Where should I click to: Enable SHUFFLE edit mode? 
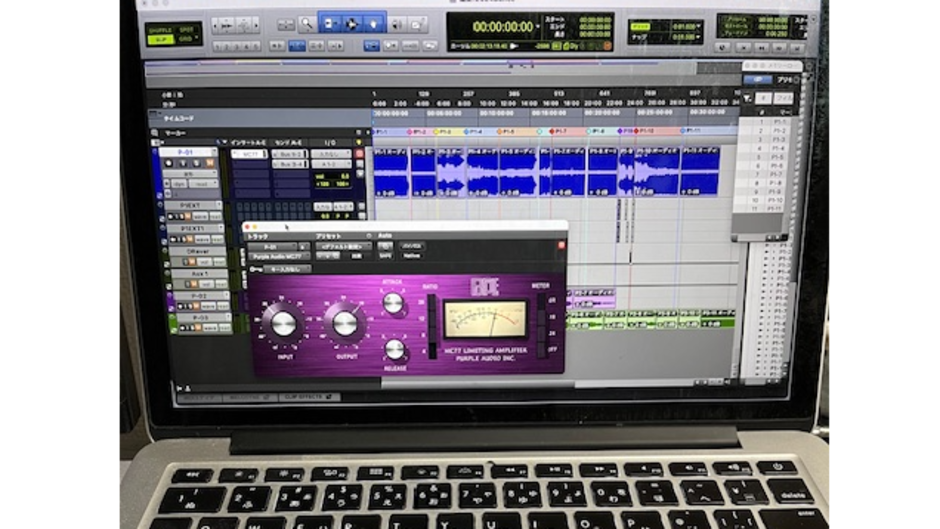[160, 29]
